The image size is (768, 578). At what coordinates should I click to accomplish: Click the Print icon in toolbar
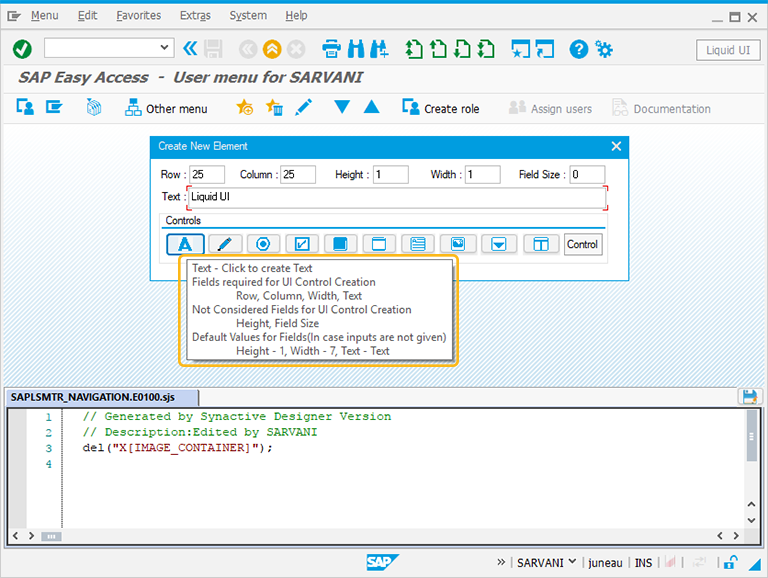click(332, 49)
